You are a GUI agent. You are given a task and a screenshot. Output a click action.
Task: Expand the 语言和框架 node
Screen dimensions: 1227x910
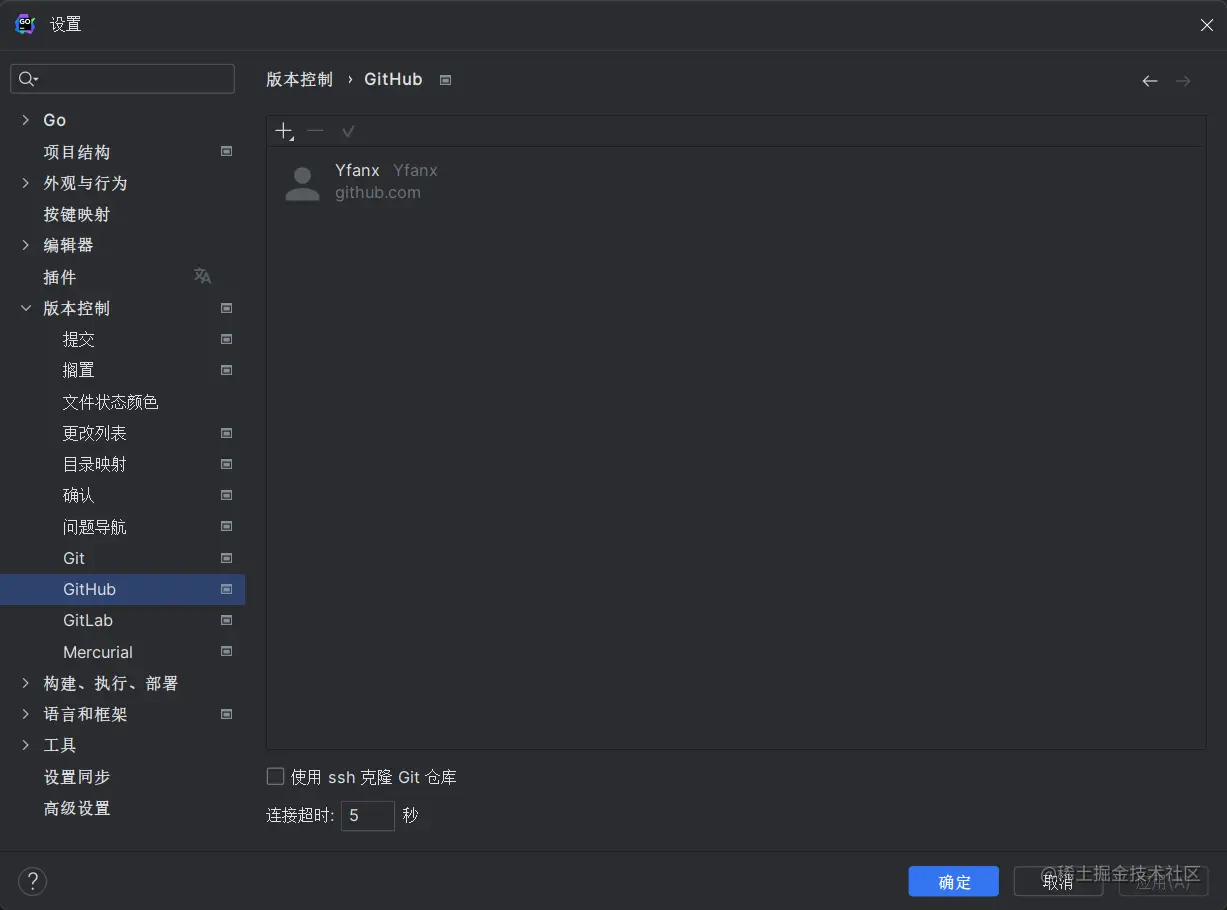(26, 714)
